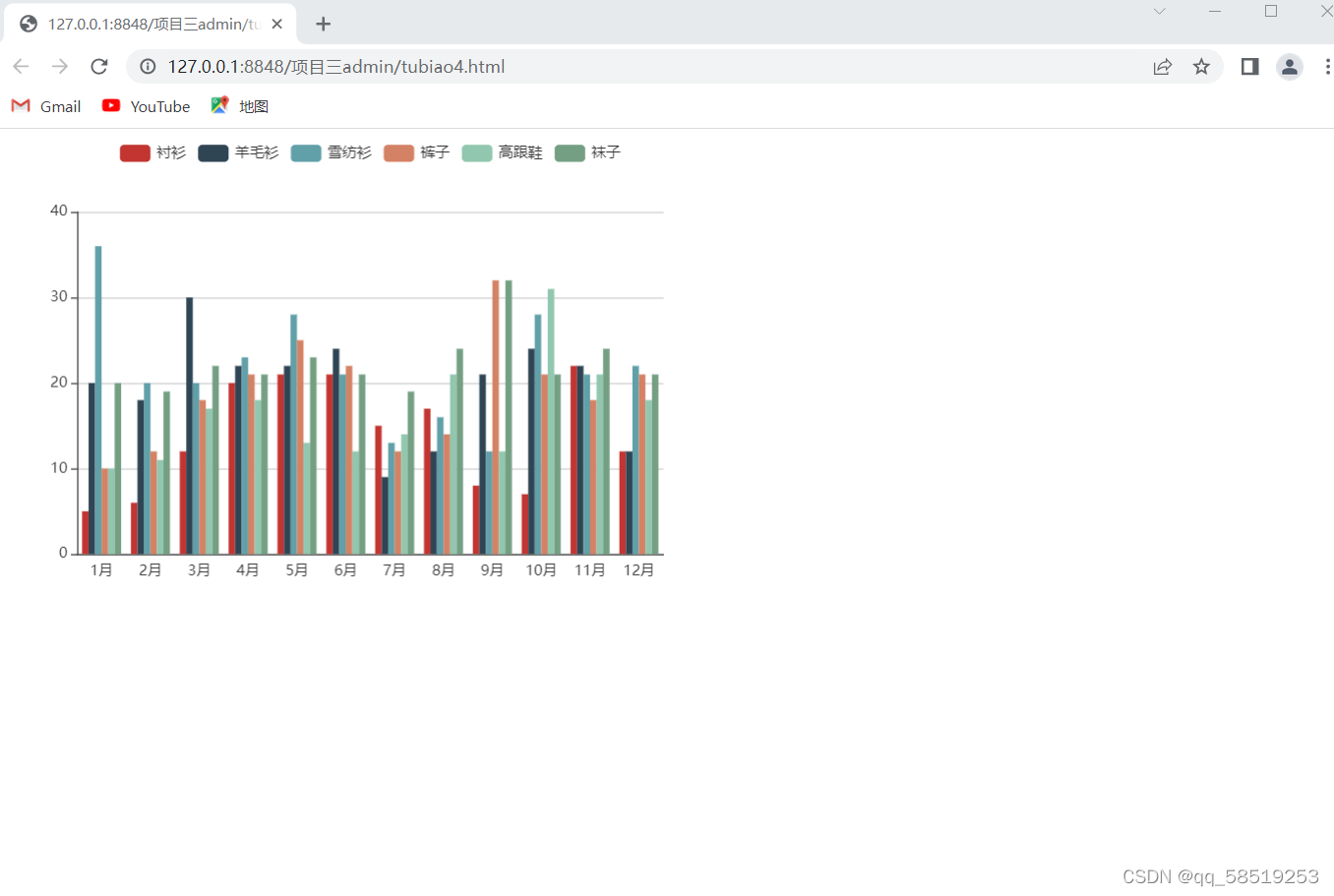
Task: Click the site information icon in the address bar
Action: (148, 66)
